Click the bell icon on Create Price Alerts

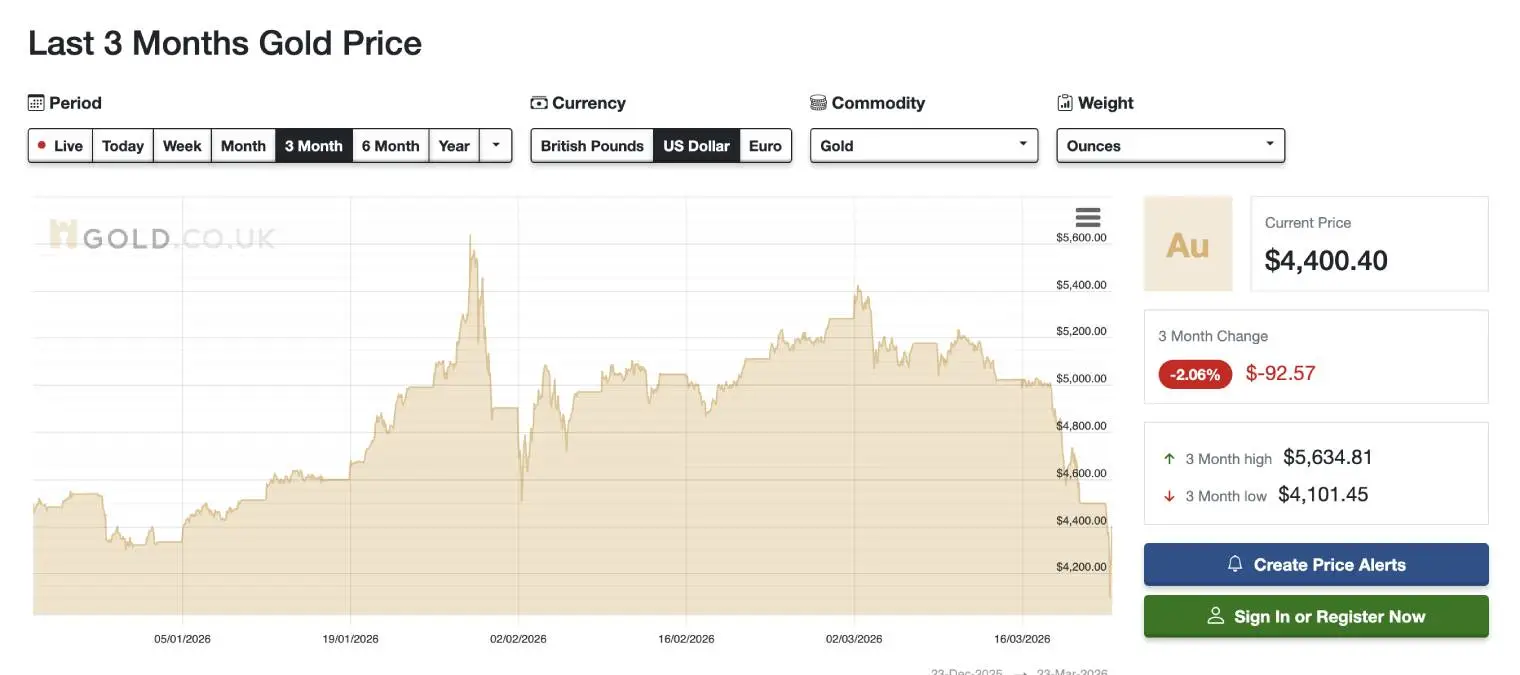coord(1233,564)
